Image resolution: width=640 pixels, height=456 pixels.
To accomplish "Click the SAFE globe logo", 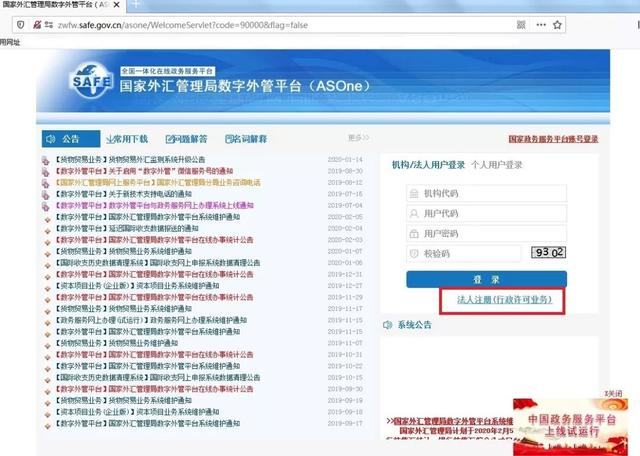I will click(91, 80).
